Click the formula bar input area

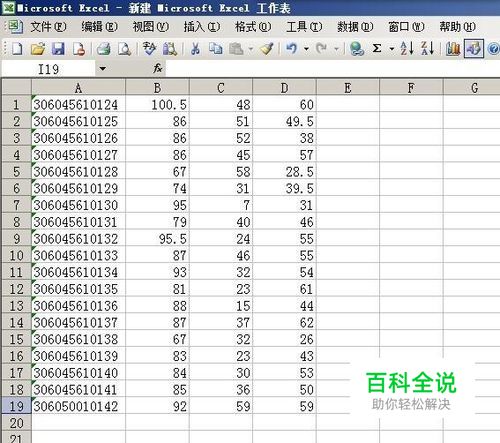click(333, 69)
